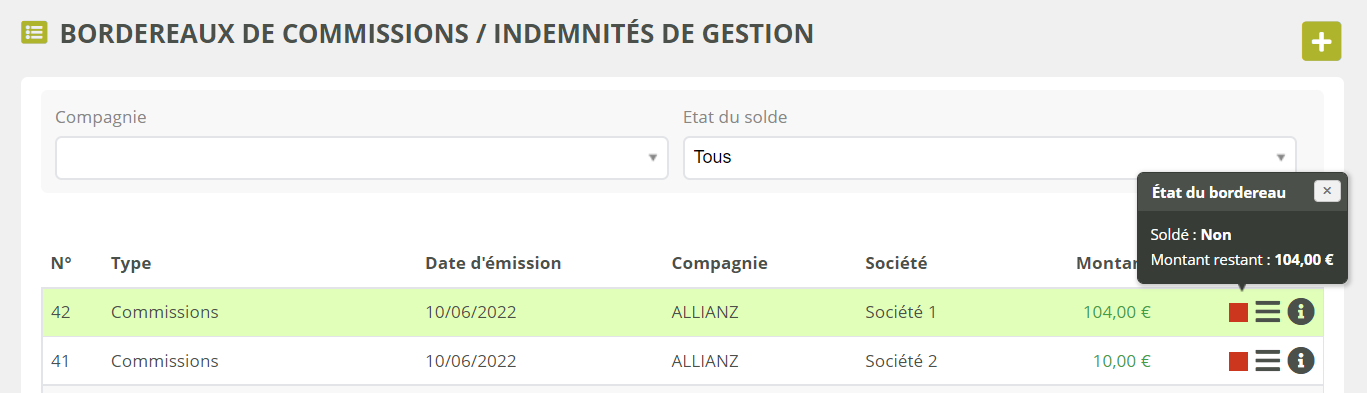Select the row of bordereau 41
The height and width of the screenshot is (393, 1367).
(x=682, y=361)
